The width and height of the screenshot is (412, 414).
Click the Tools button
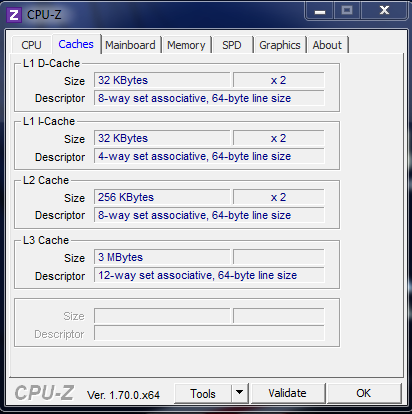203,393
